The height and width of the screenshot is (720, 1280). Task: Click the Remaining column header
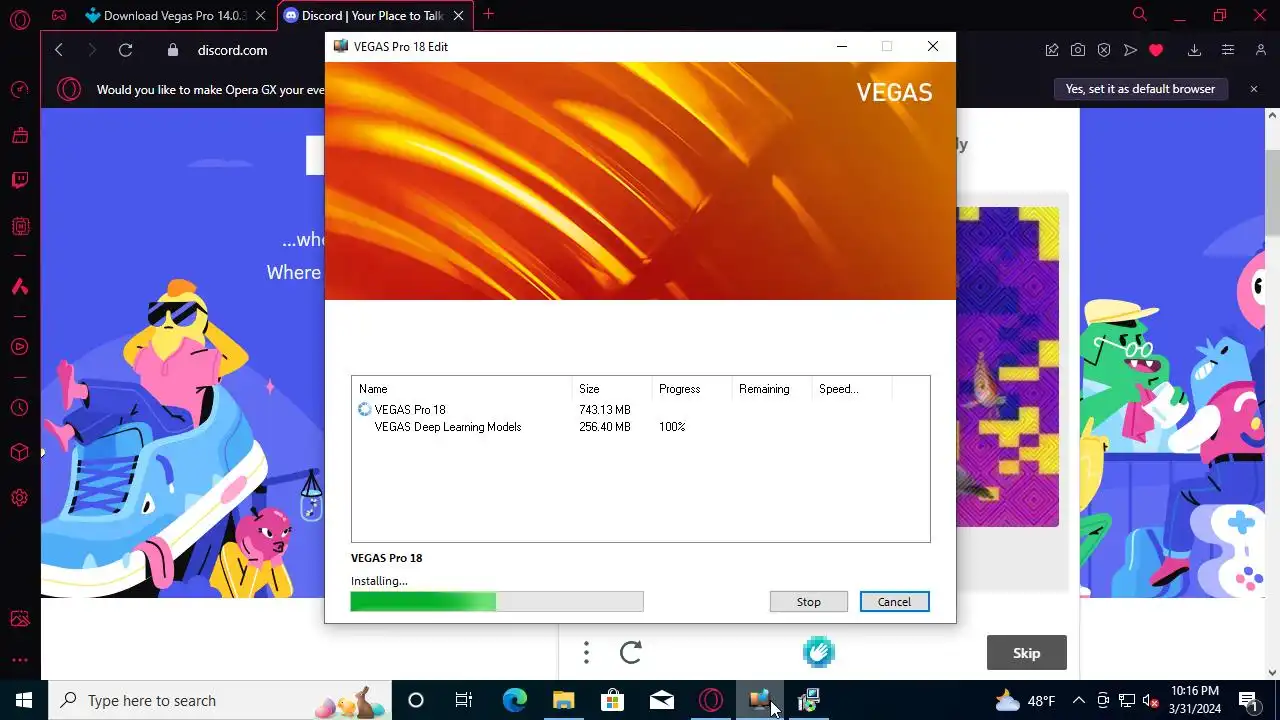click(x=772, y=389)
